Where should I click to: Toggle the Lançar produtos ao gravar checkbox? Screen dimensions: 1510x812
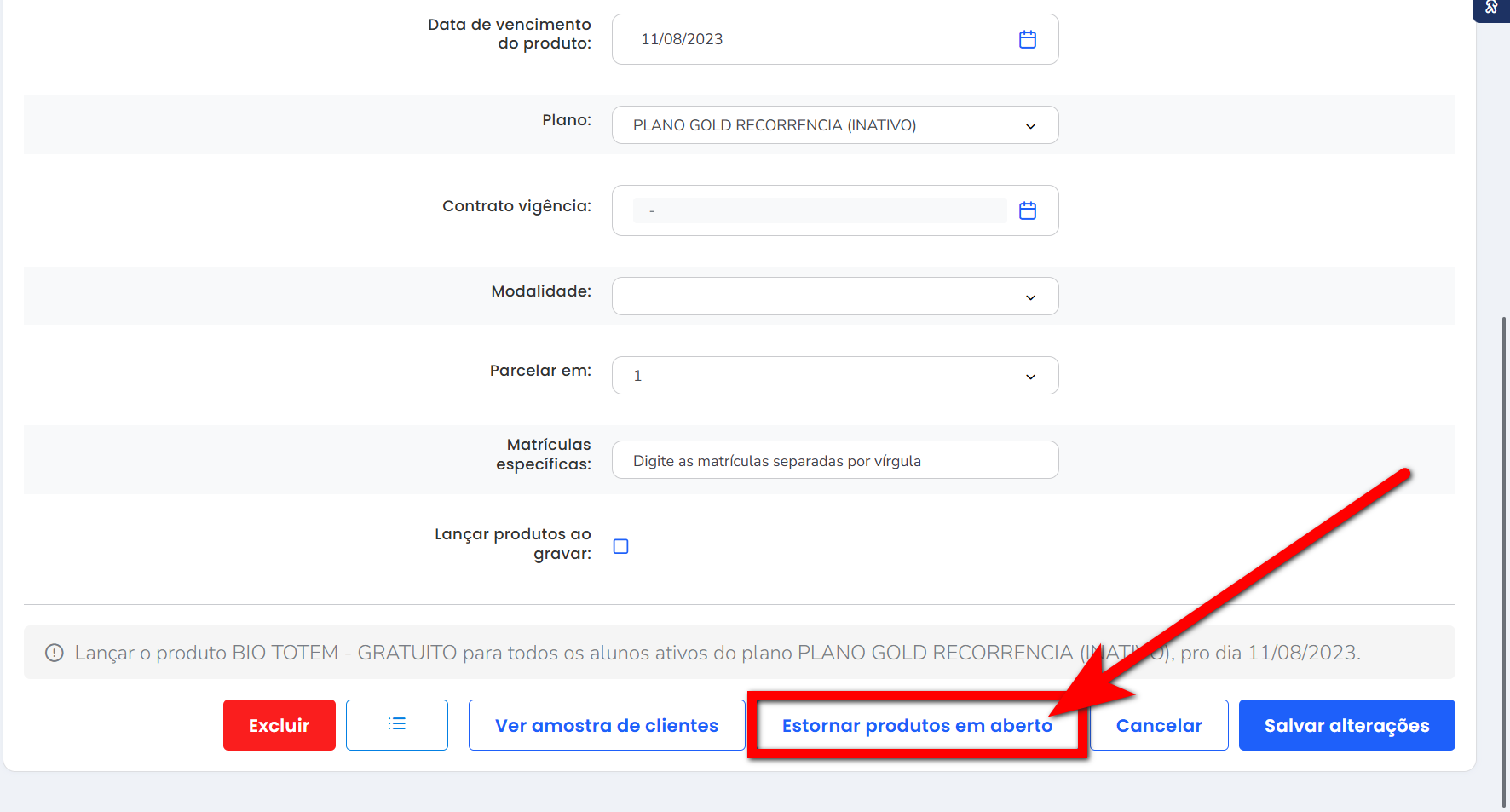coord(621,546)
